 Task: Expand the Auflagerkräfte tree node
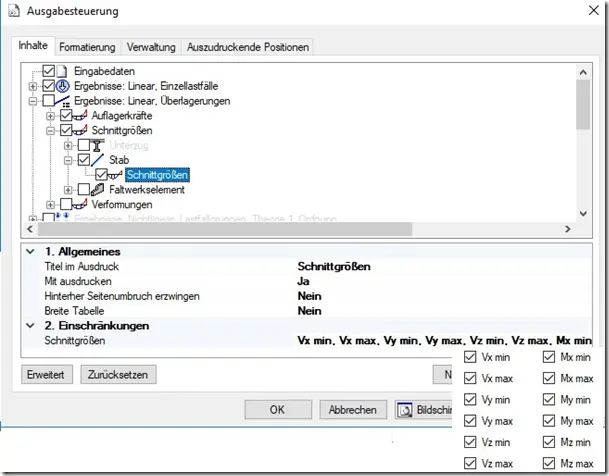[x=50, y=116]
